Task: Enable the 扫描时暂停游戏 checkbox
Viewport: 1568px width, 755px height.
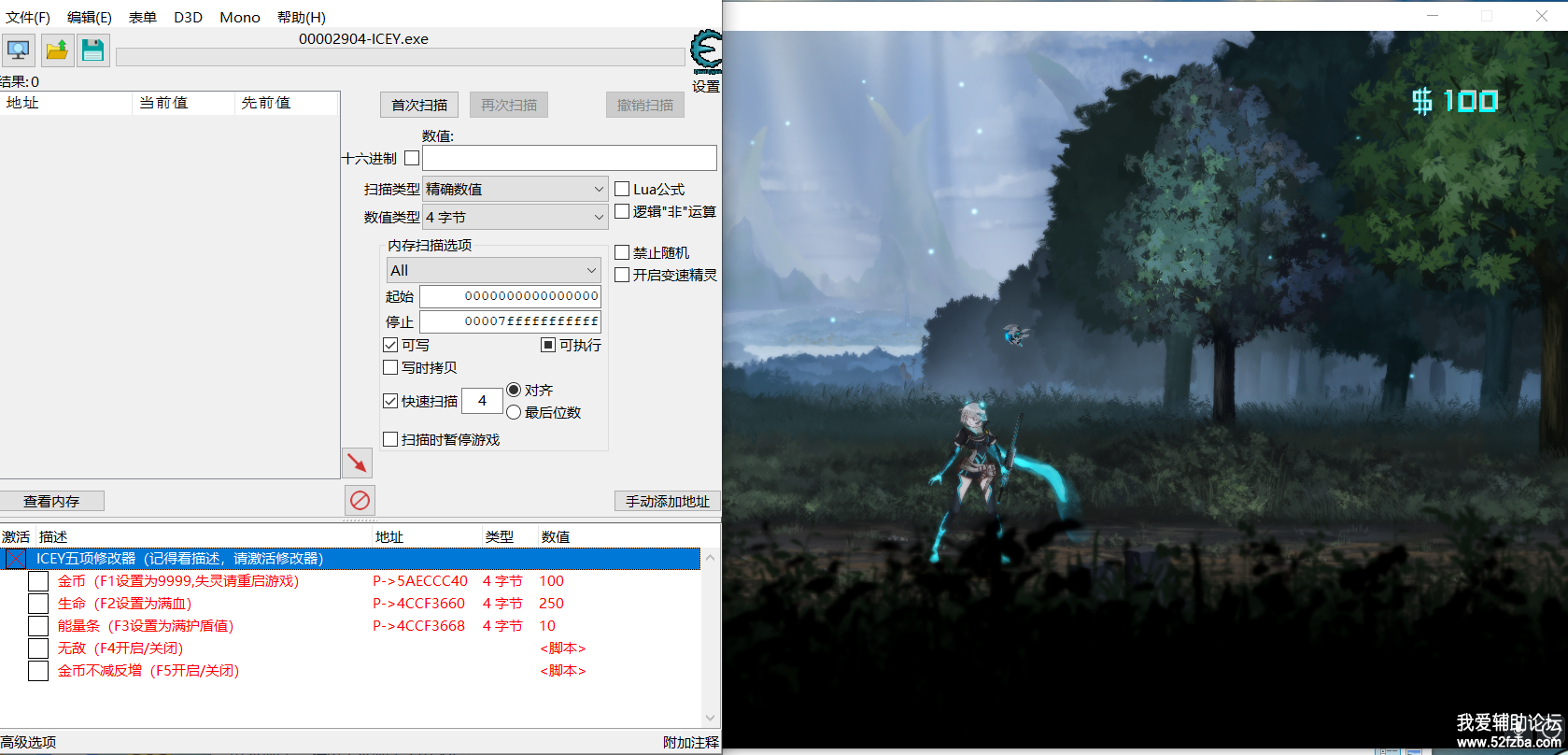Action: click(390, 439)
